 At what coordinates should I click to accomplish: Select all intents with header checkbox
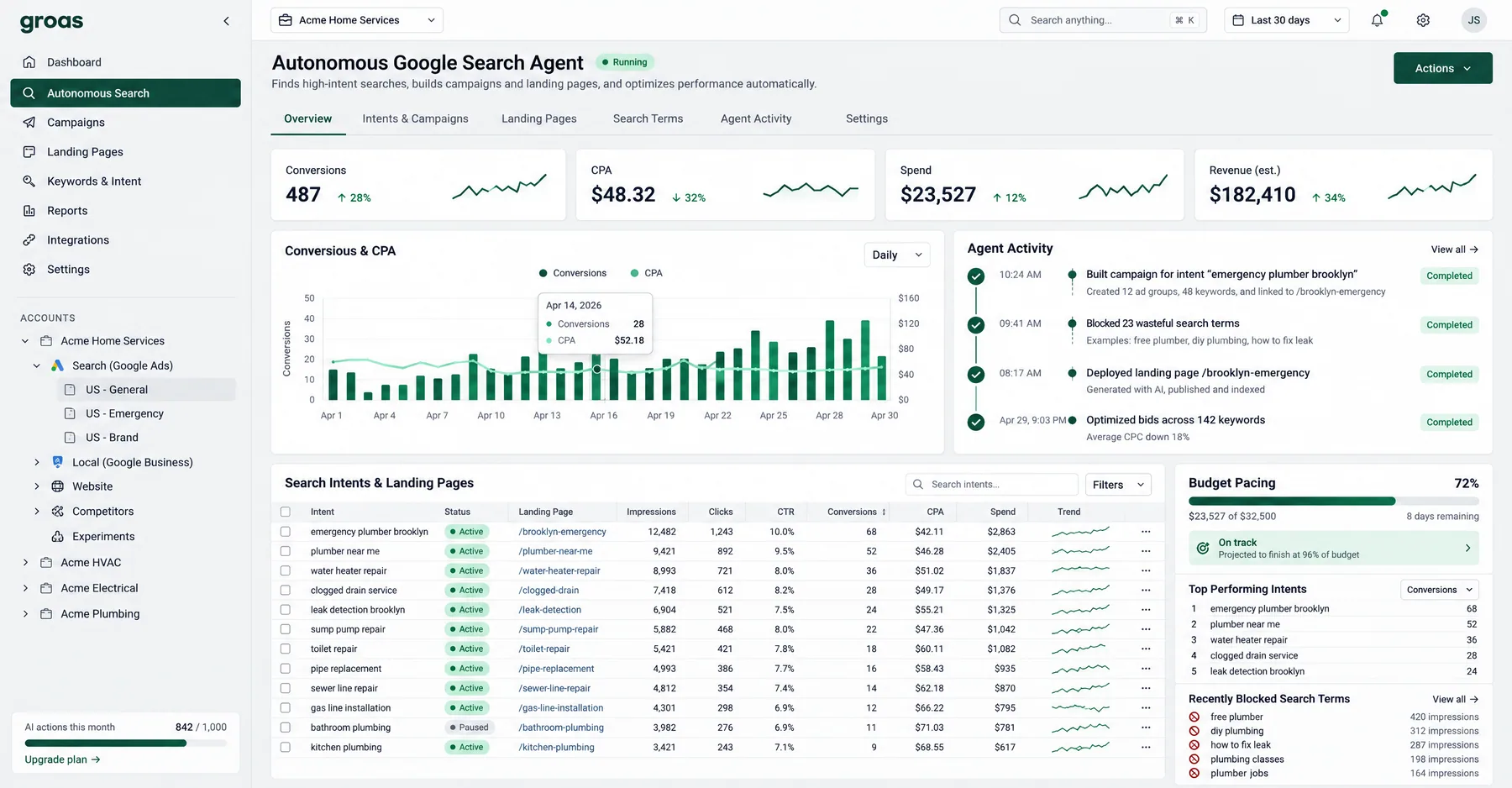click(x=286, y=512)
